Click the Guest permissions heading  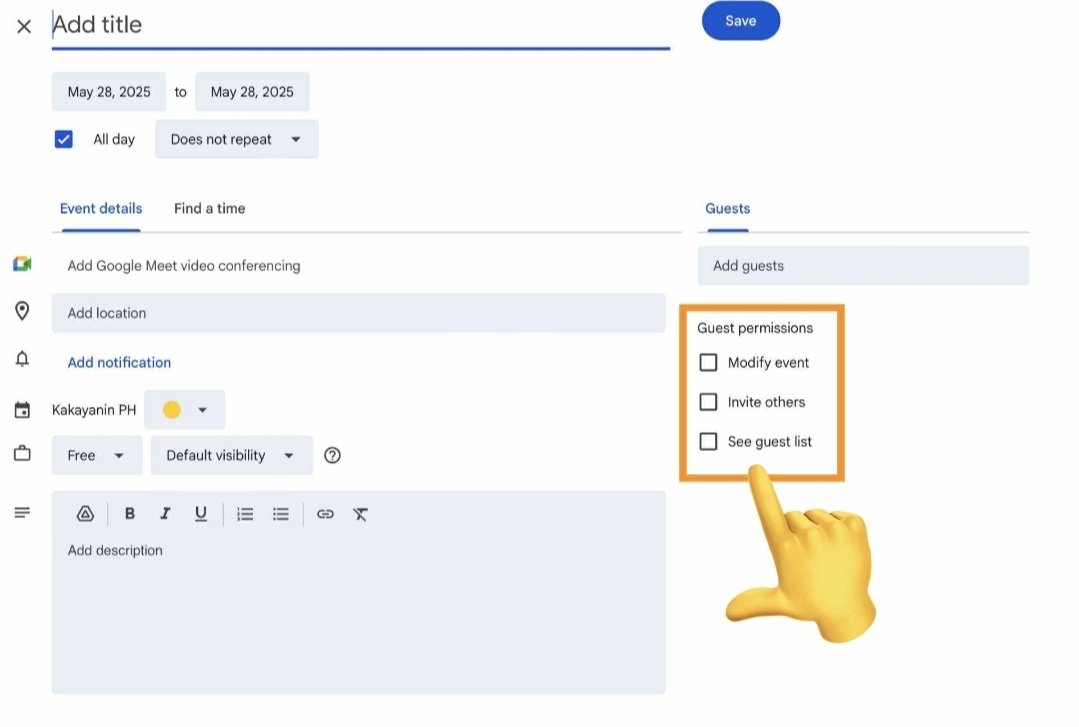755,328
